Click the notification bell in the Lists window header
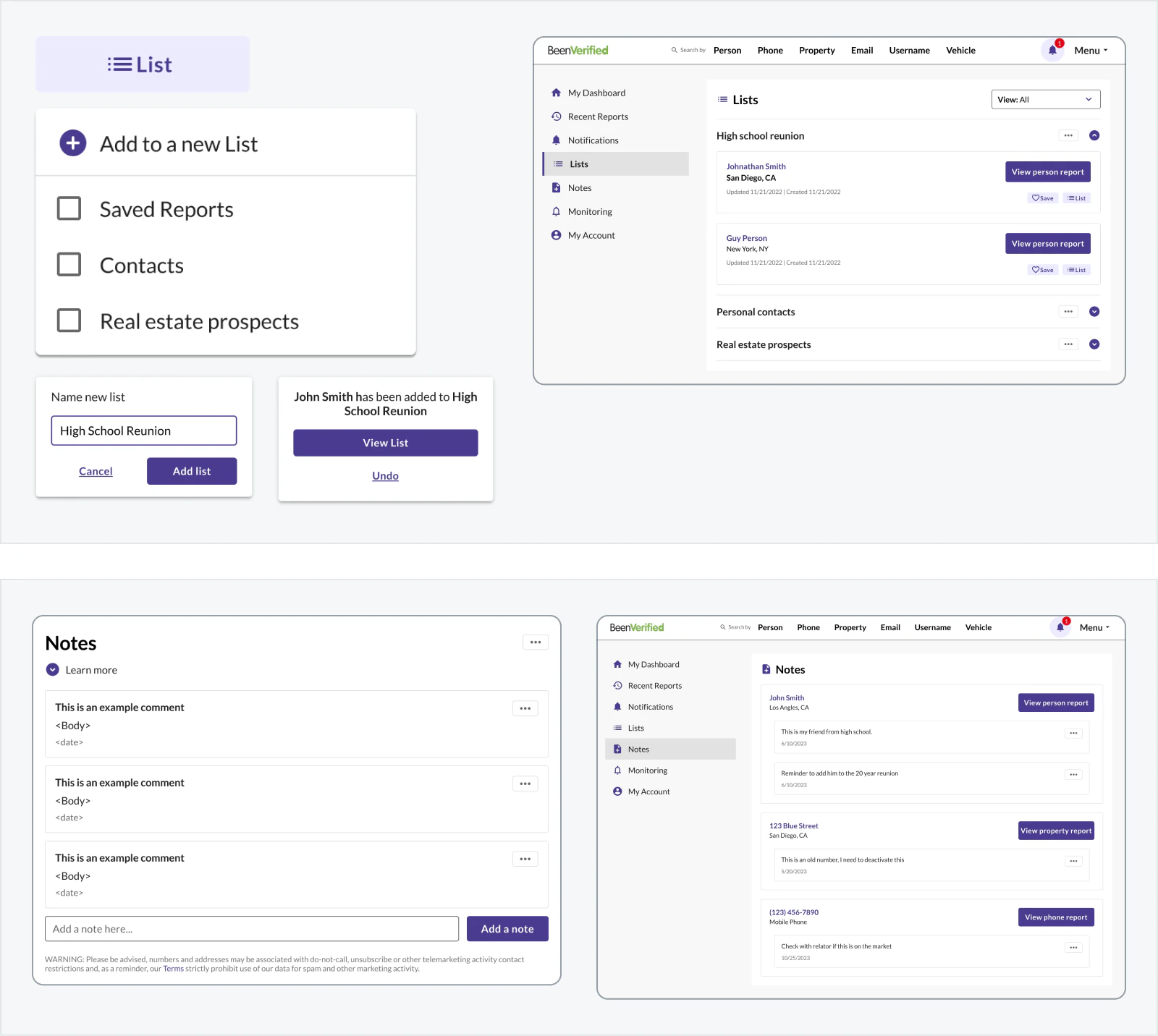The height and width of the screenshot is (1036, 1158). [1053, 51]
